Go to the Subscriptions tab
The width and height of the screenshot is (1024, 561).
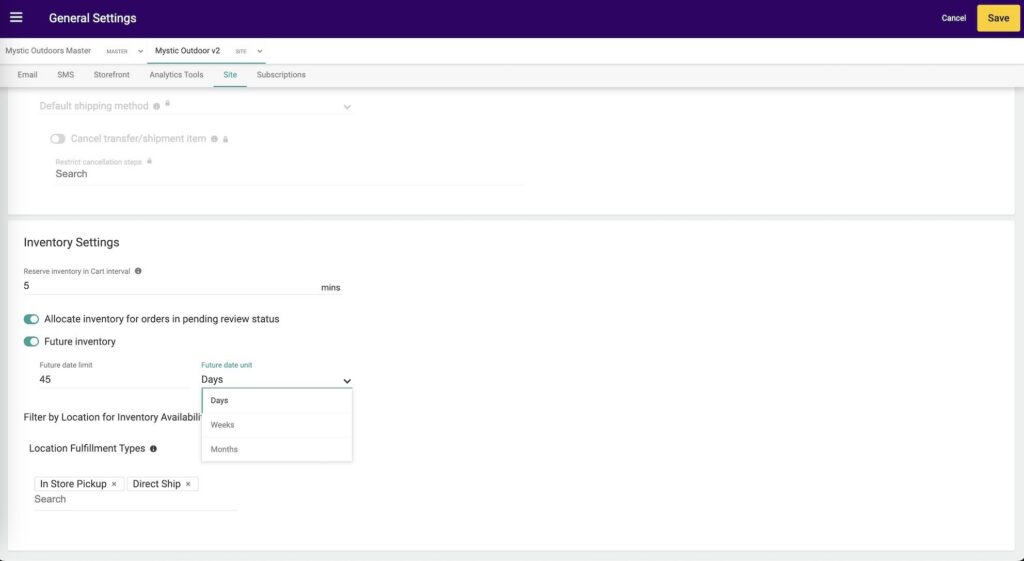click(281, 74)
